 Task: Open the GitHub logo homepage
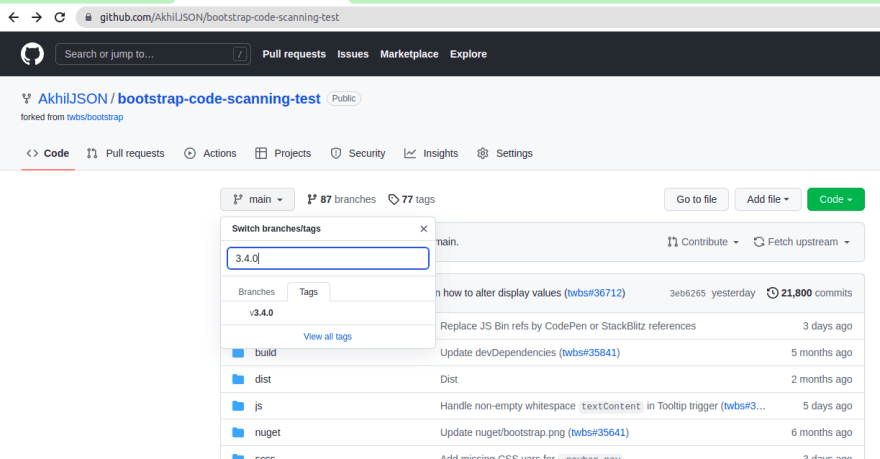click(x=32, y=54)
